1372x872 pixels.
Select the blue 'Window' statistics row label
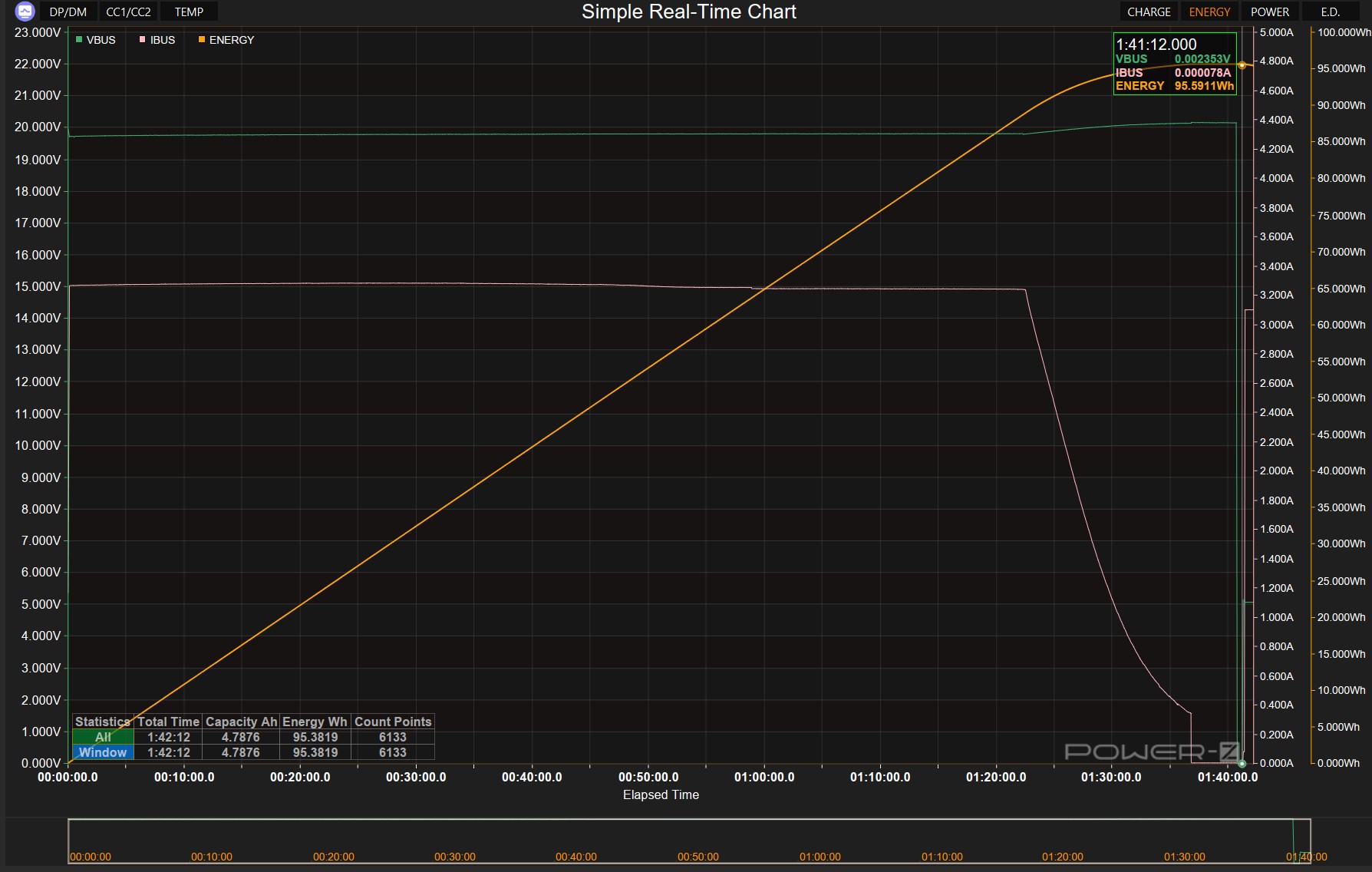click(103, 752)
